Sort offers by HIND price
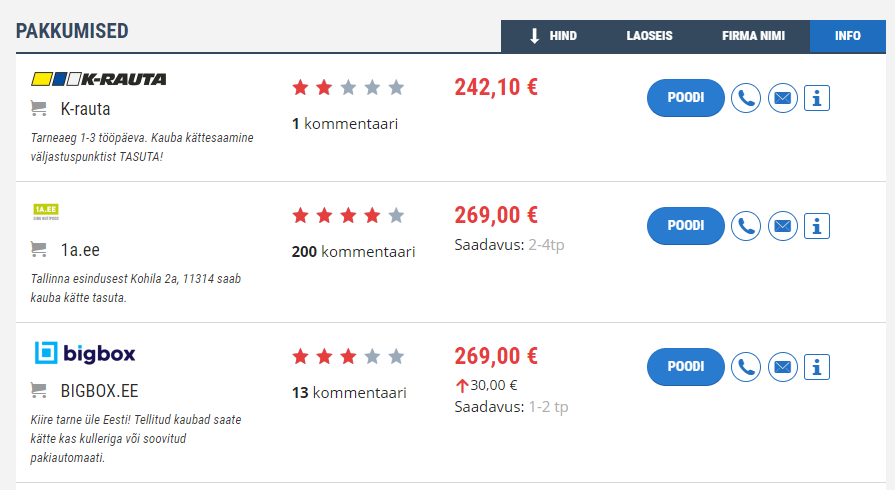 coord(553,36)
